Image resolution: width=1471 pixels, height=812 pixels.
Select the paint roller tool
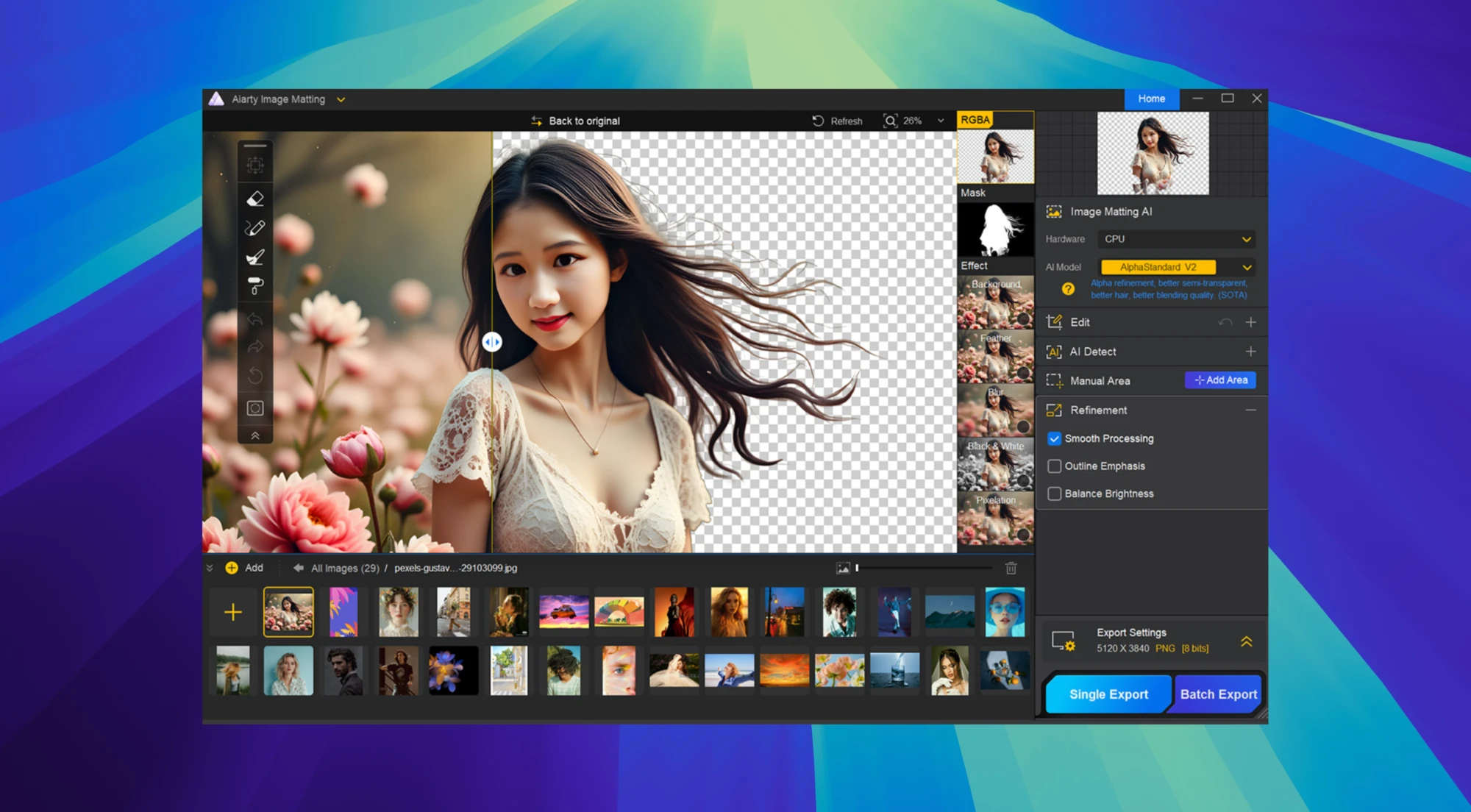(255, 286)
